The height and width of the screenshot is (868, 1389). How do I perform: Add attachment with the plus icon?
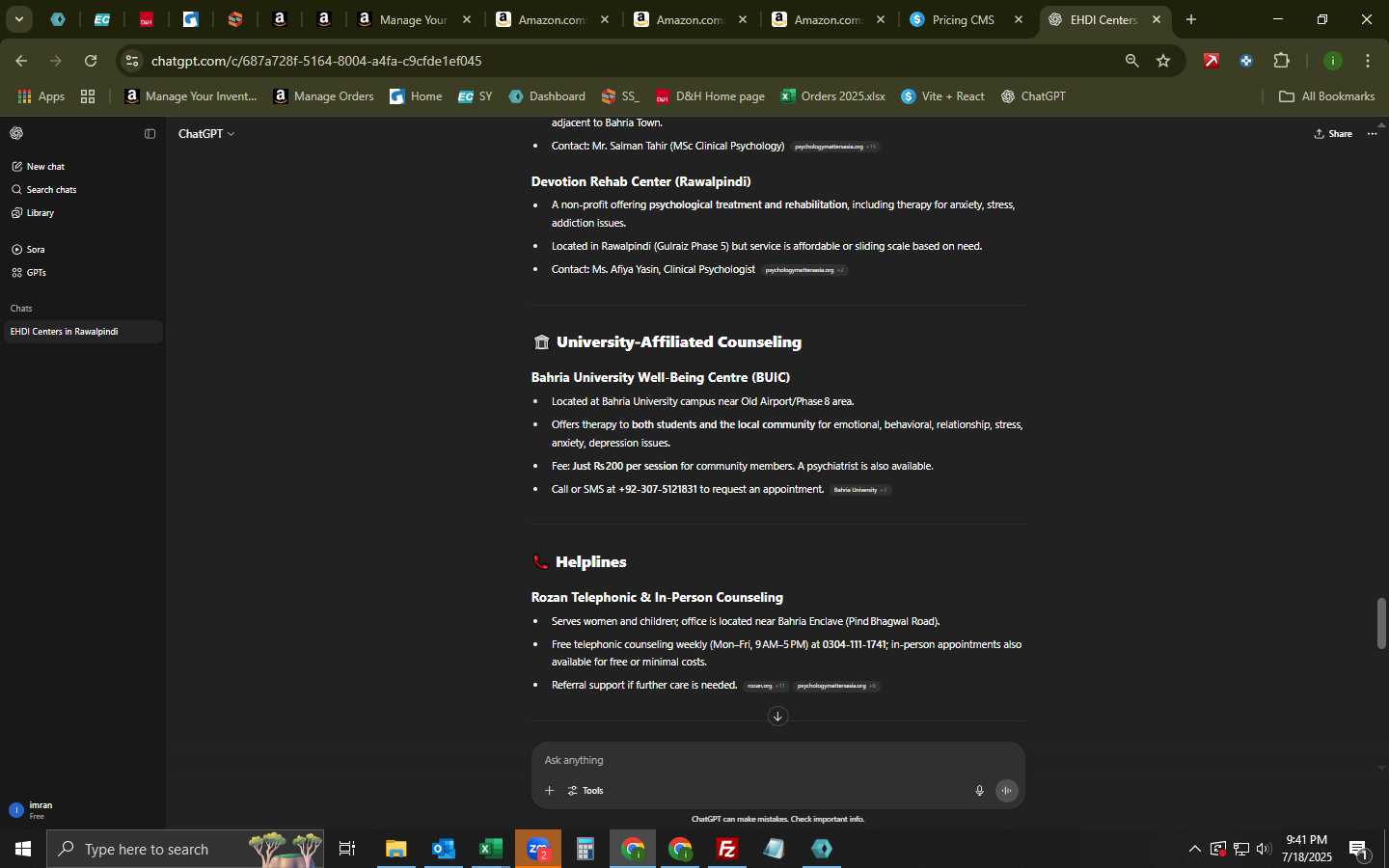coord(549,791)
